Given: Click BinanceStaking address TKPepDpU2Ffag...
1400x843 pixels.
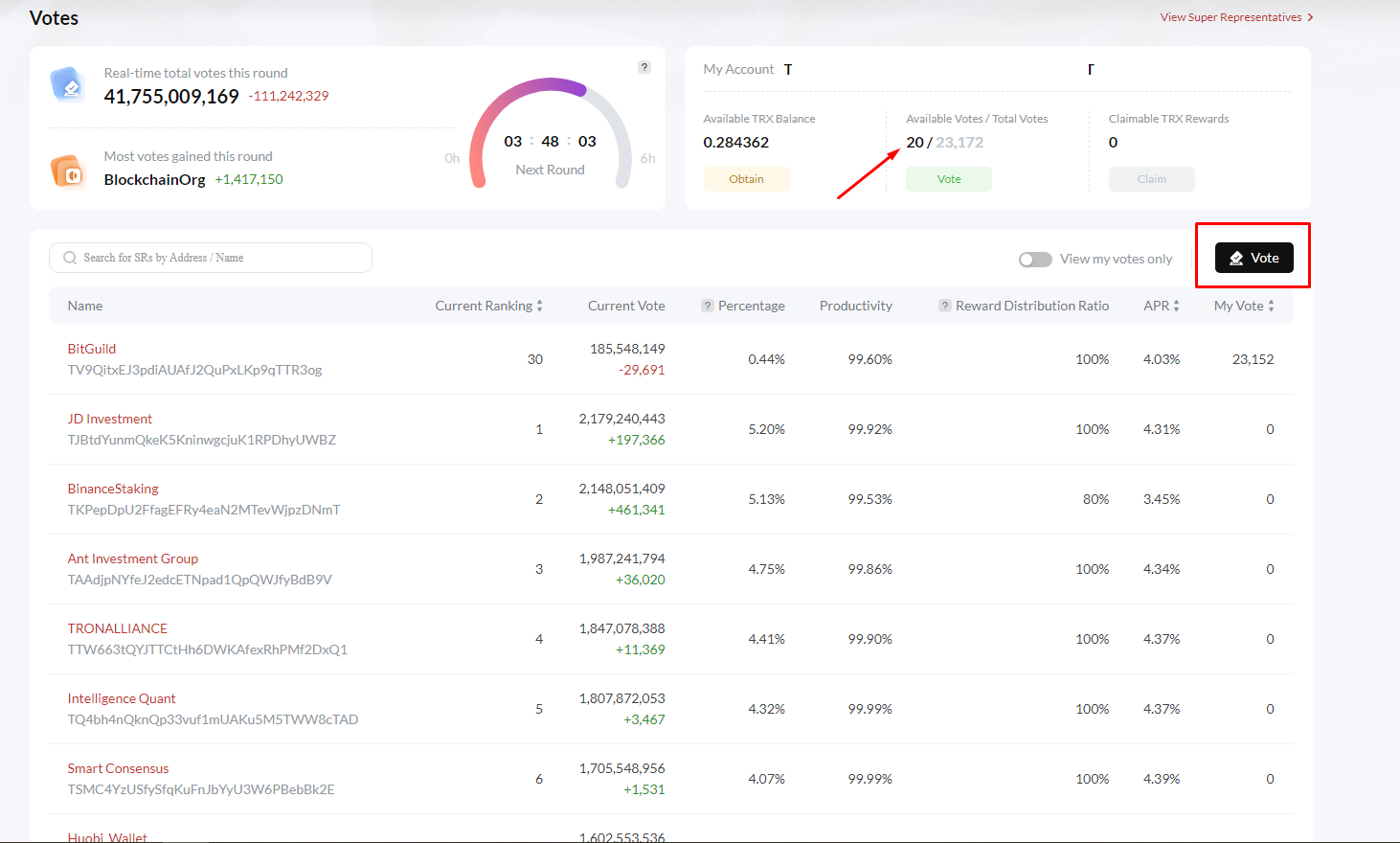Looking at the screenshot, I should (x=204, y=510).
